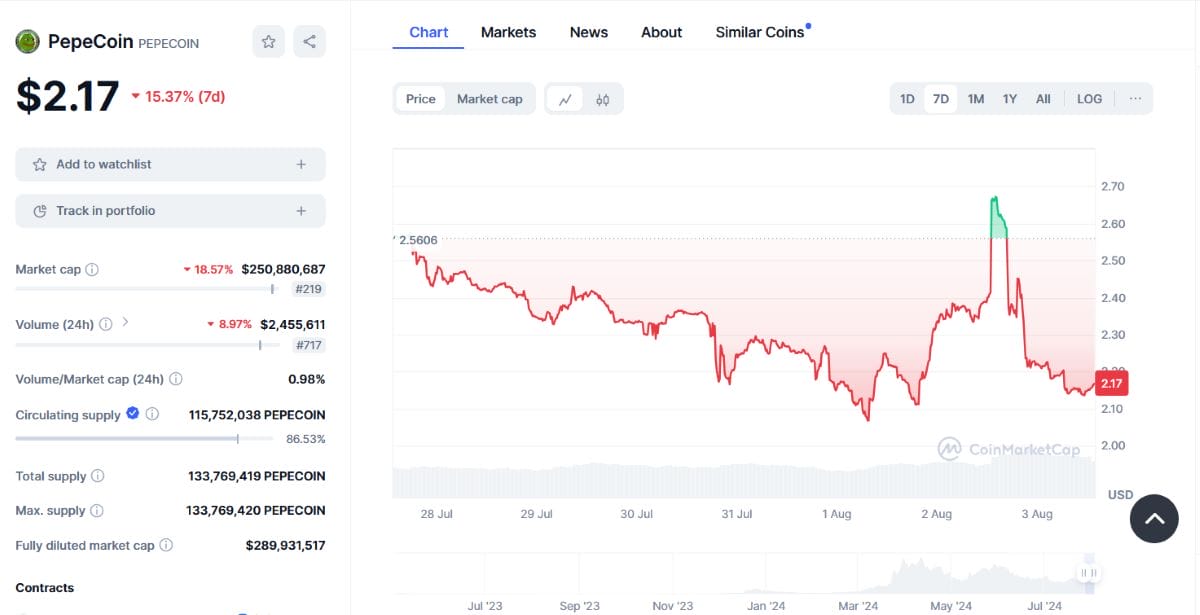
Task: Click the $250,880,687 market cap value
Action: coord(283,269)
